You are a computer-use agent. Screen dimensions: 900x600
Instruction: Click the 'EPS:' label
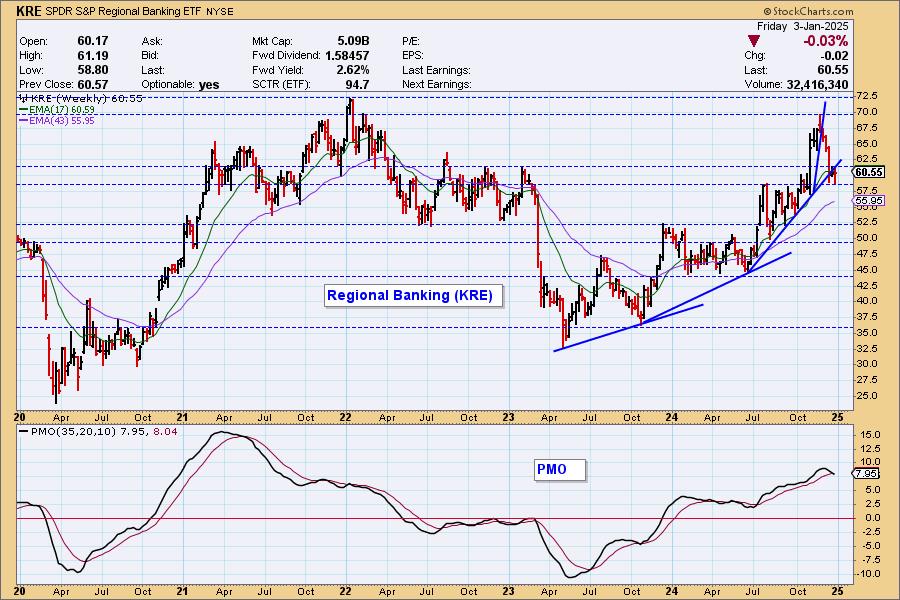tap(413, 56)
